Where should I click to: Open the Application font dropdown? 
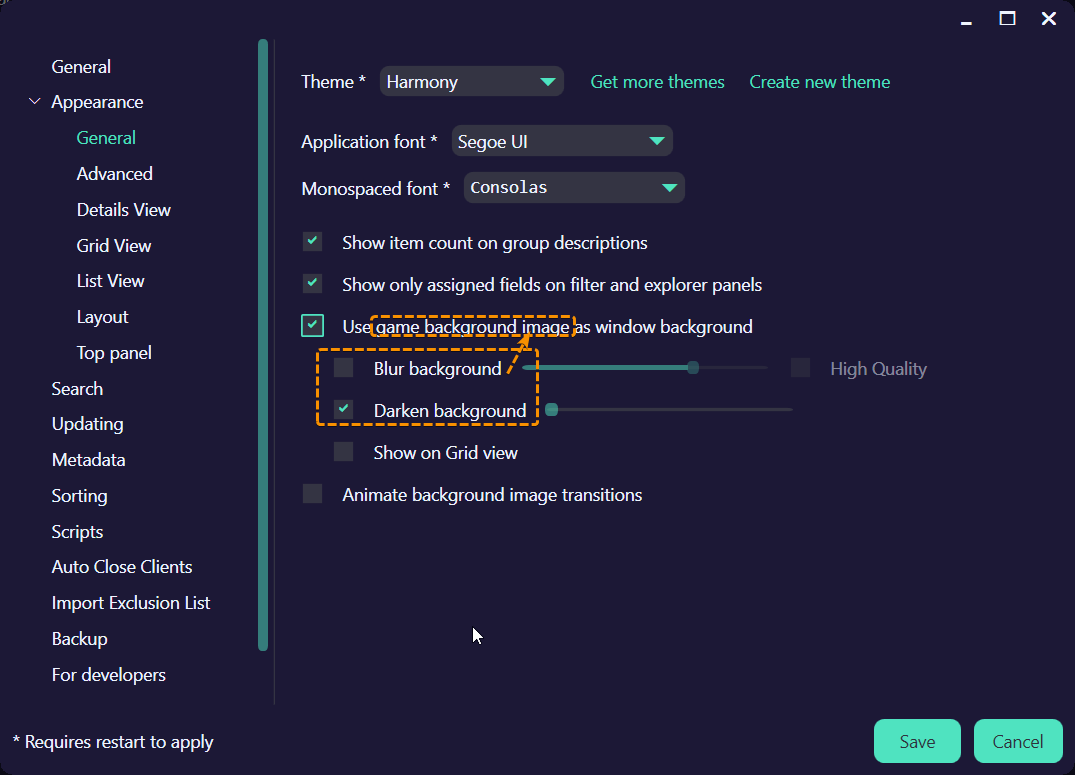pyautogui.click(x=561, y=141)
